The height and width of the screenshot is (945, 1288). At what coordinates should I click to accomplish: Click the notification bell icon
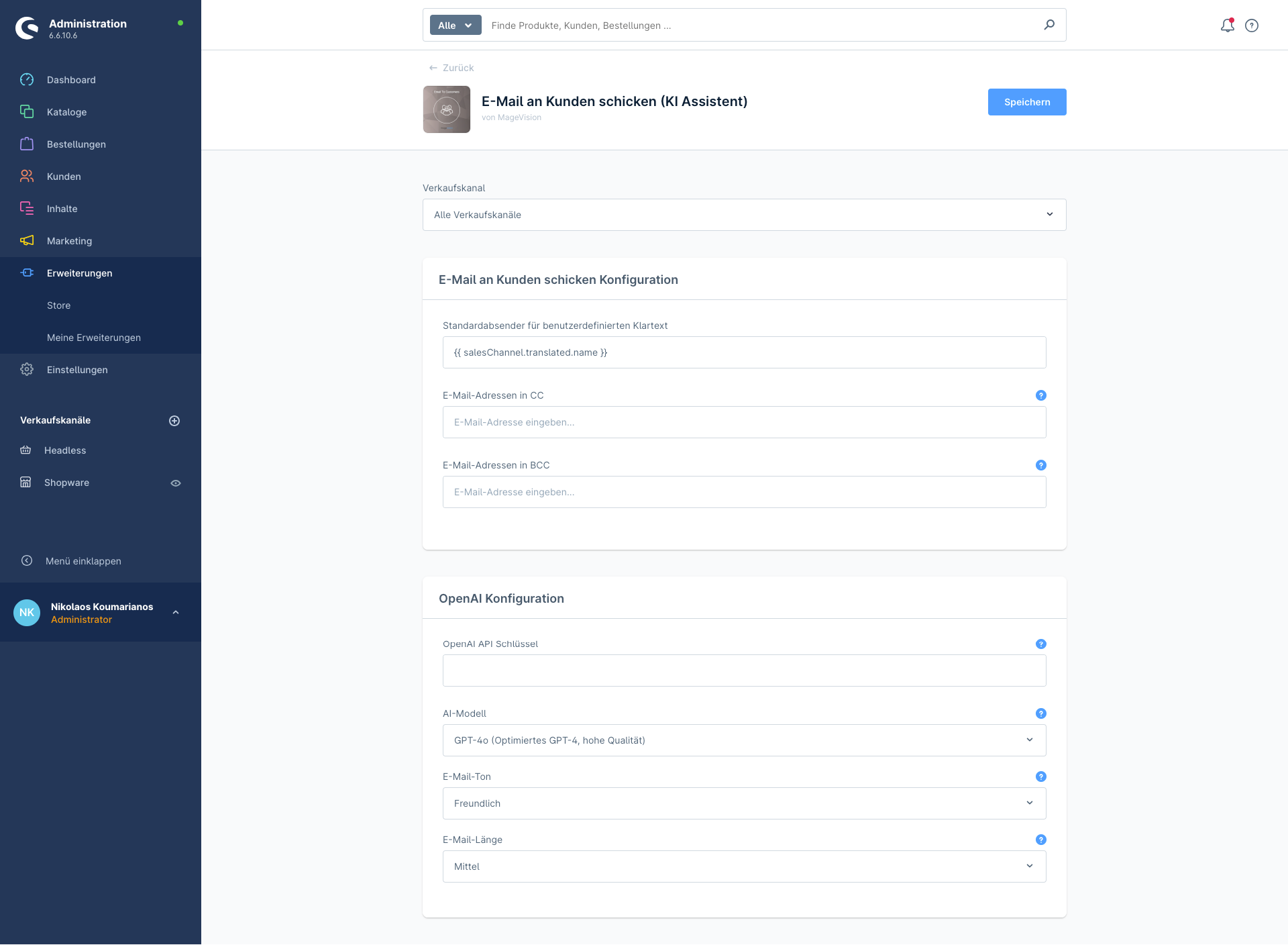(1227, 26)
